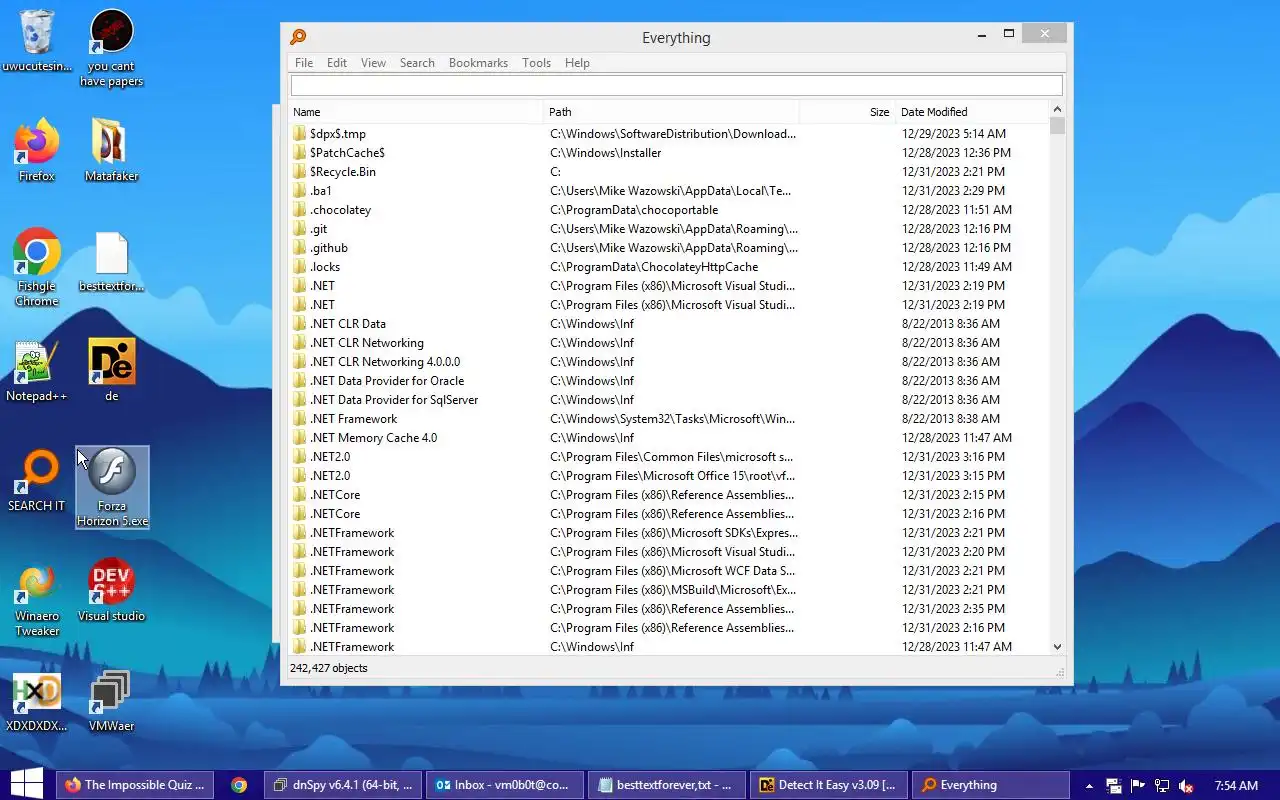Click the vertical scrollbar thumb

tap(1058, 126)
